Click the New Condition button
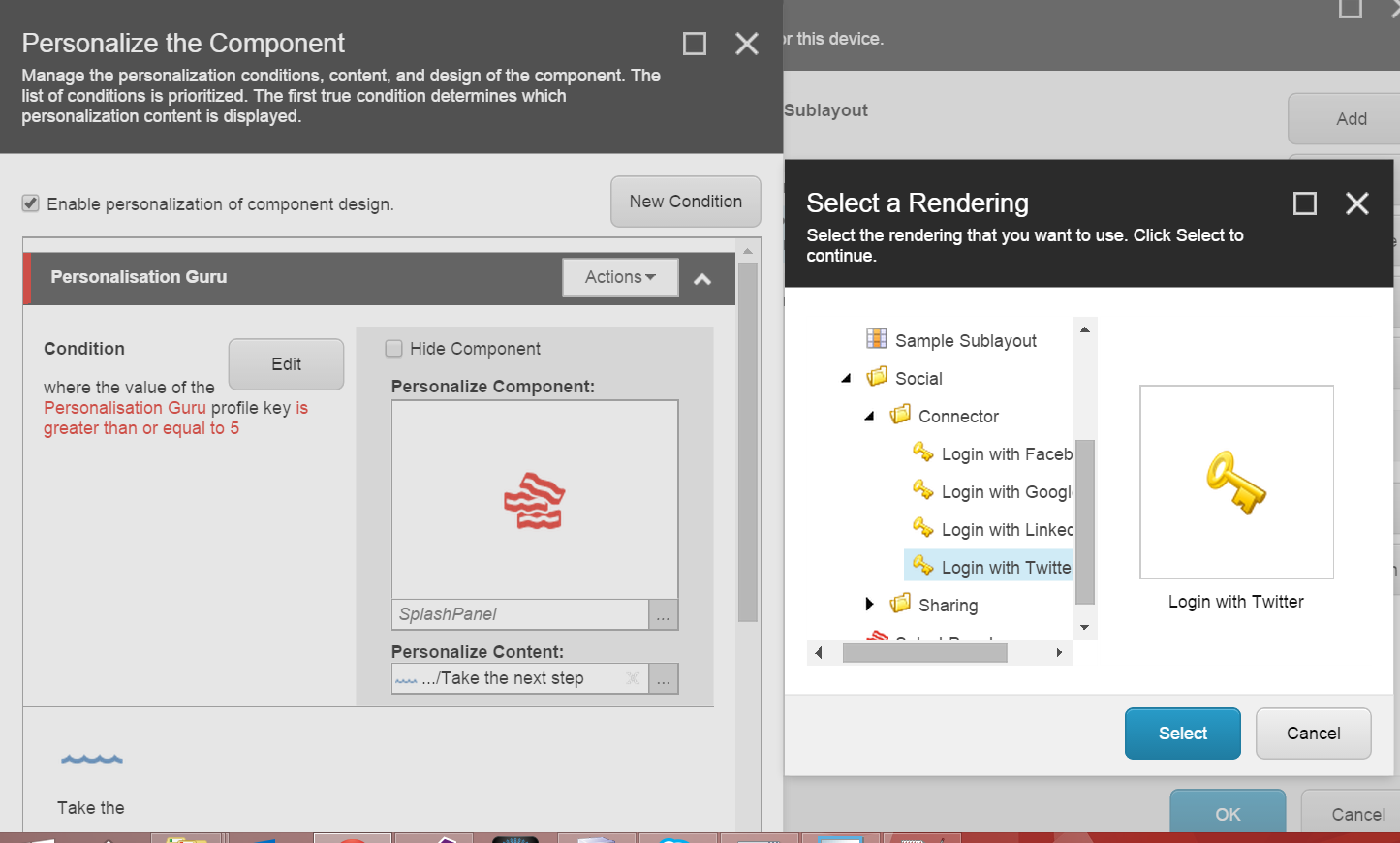The image size is (1400, 843). click(x=685, y=202)
